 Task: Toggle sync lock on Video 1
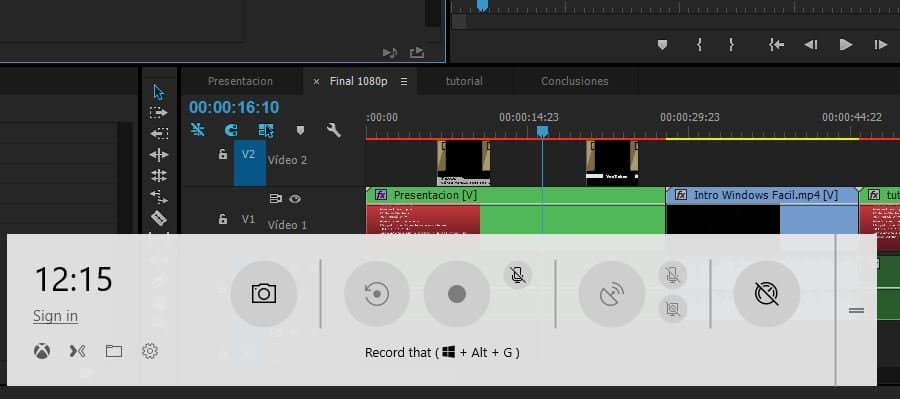coord(276,199)
